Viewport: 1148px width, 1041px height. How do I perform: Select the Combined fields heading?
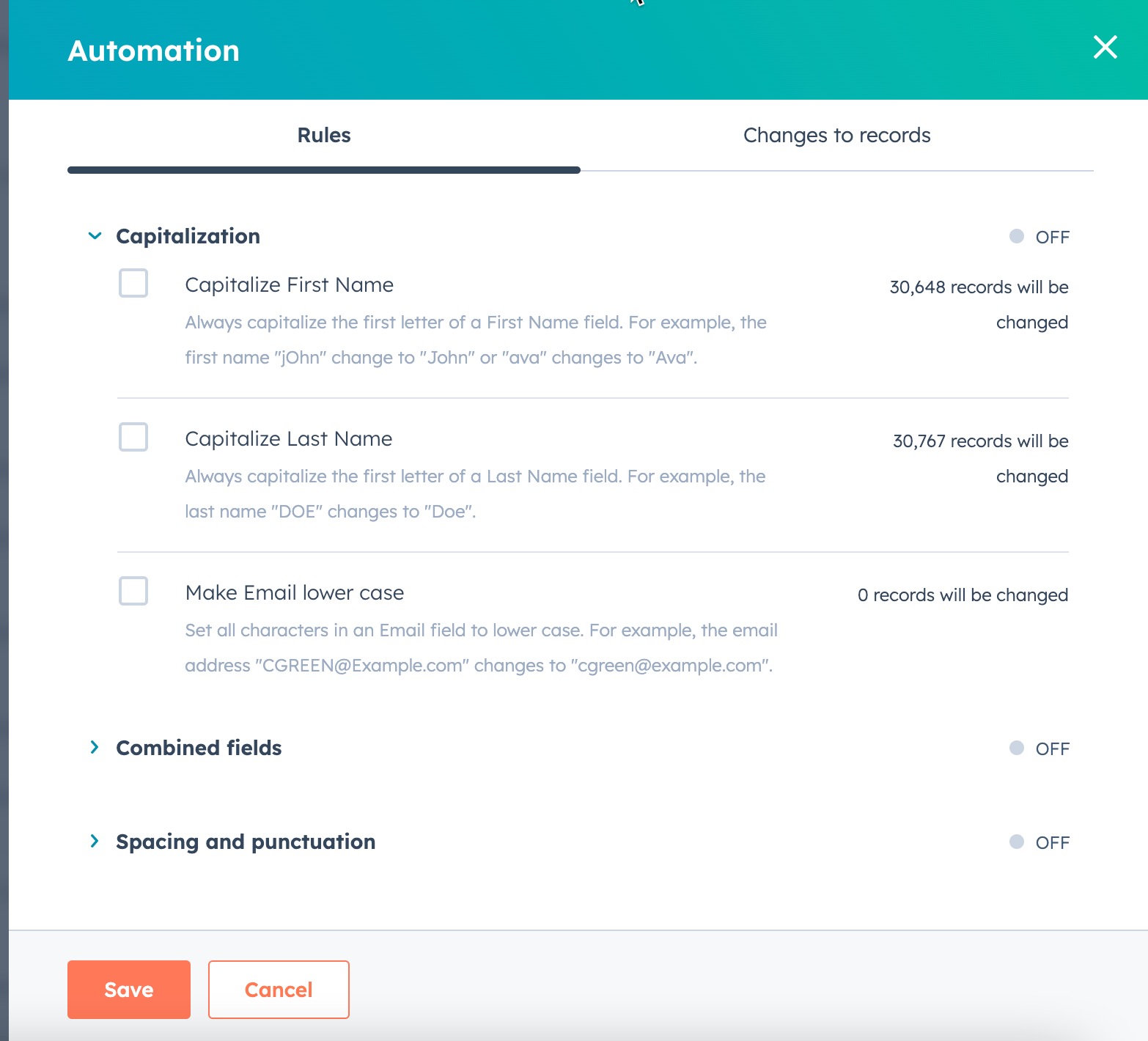[x=199, y=748]
